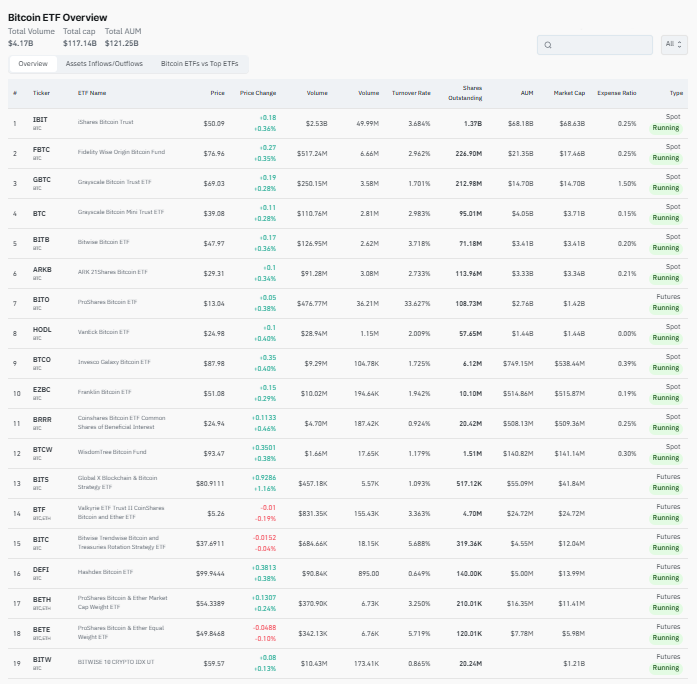Open Bitcoin ETFs vs Top ETFs tab

(x=199, y=64)
